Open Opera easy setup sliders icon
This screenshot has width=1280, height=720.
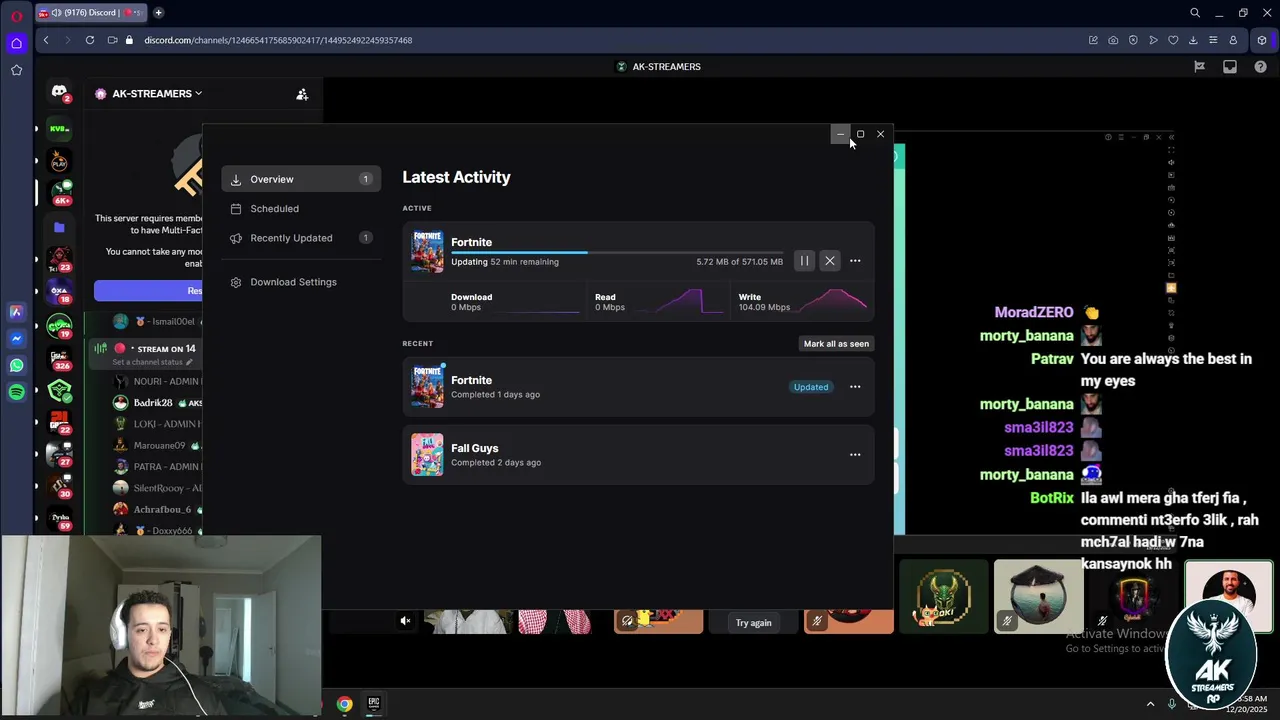(1213, 40)
